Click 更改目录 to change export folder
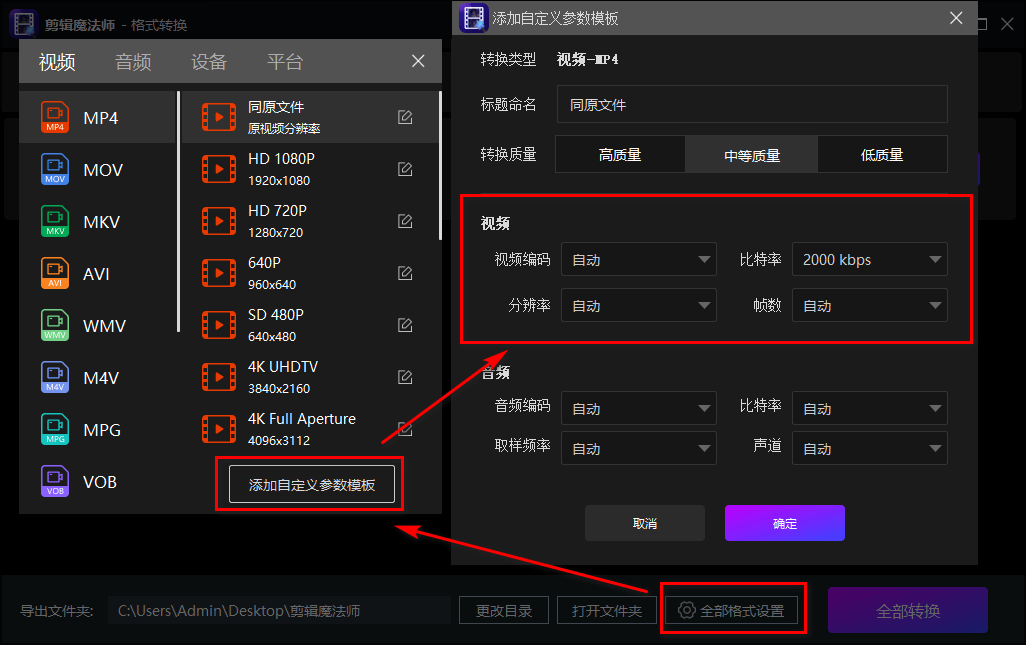This screenshot has width=1026, height=645. pyautogui.click(x=503, y=610)
